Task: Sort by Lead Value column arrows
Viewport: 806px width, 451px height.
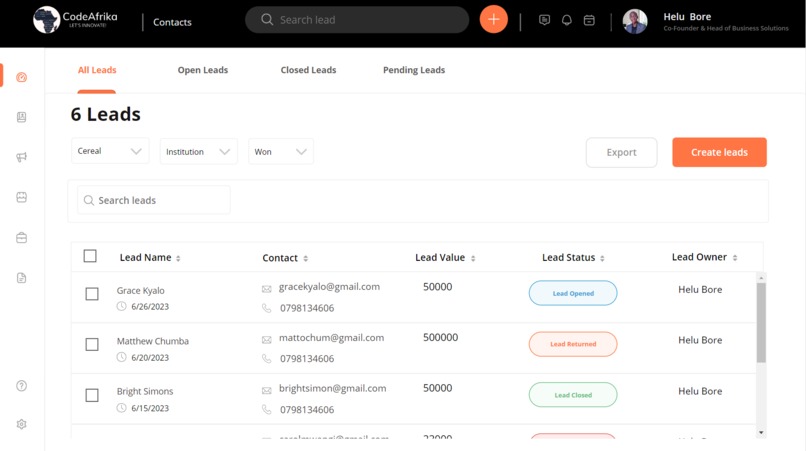Action: pos(473,259)
